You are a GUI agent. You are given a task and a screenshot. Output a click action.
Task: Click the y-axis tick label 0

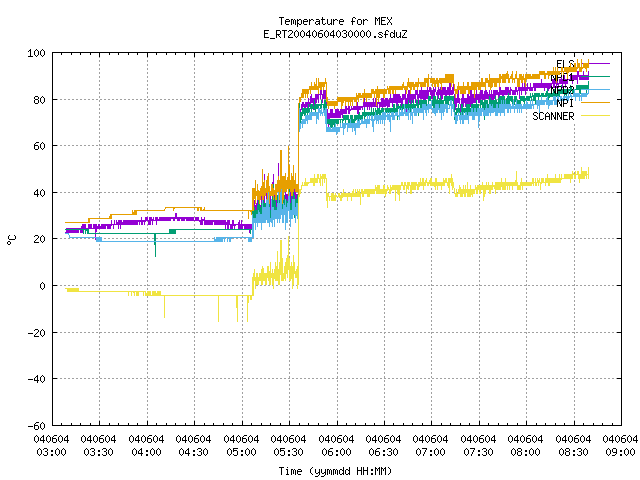(x=42, y=286)
